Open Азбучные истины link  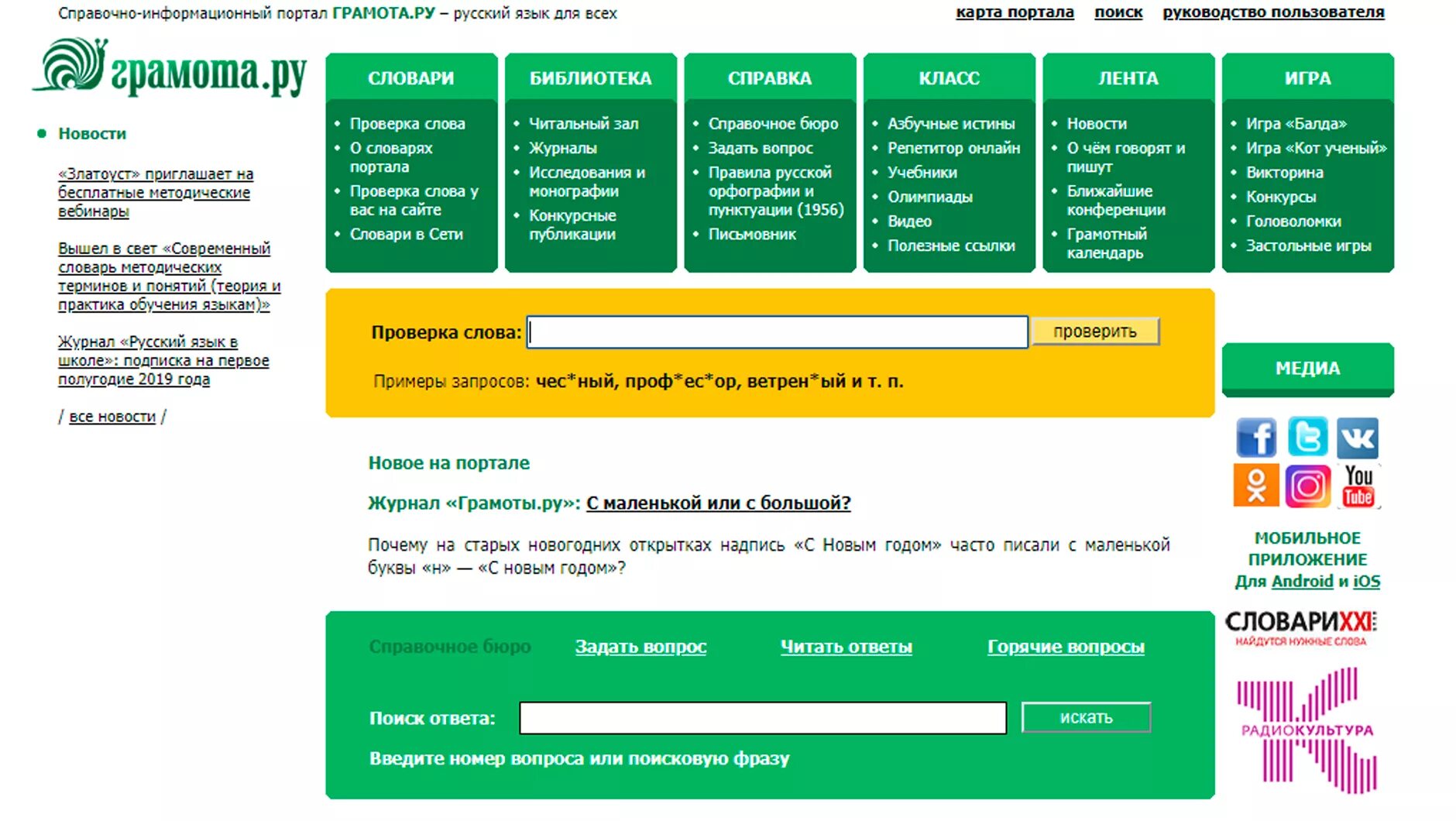pyautogui.click(x=951, y=124)
